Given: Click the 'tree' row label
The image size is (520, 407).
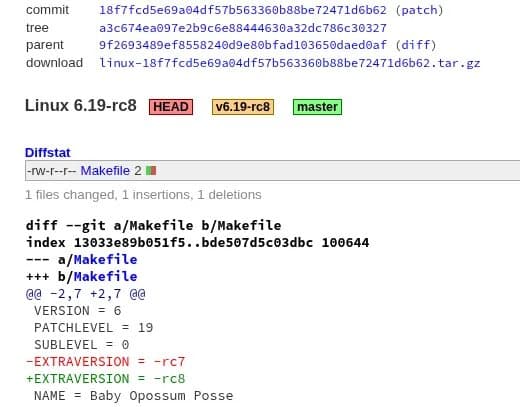Looking at the screenshot, I should [x=37, y=28].
